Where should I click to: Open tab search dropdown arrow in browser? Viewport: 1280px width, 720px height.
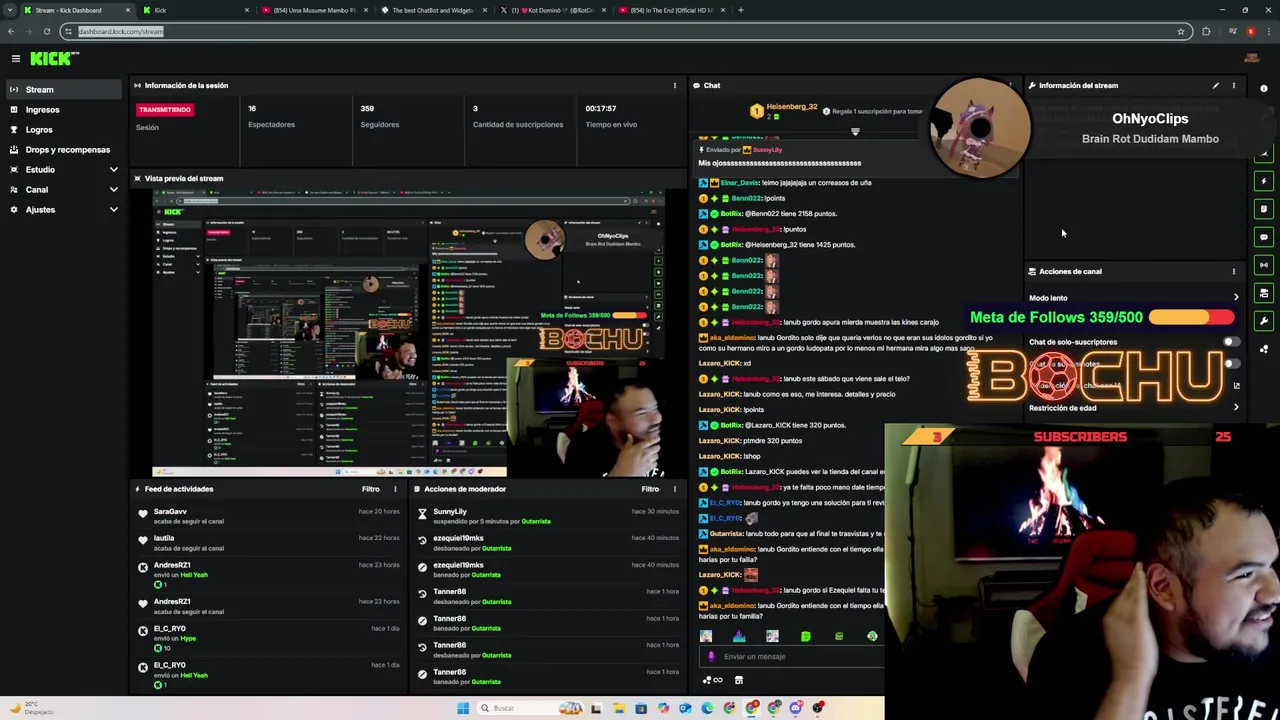point(11,10)
